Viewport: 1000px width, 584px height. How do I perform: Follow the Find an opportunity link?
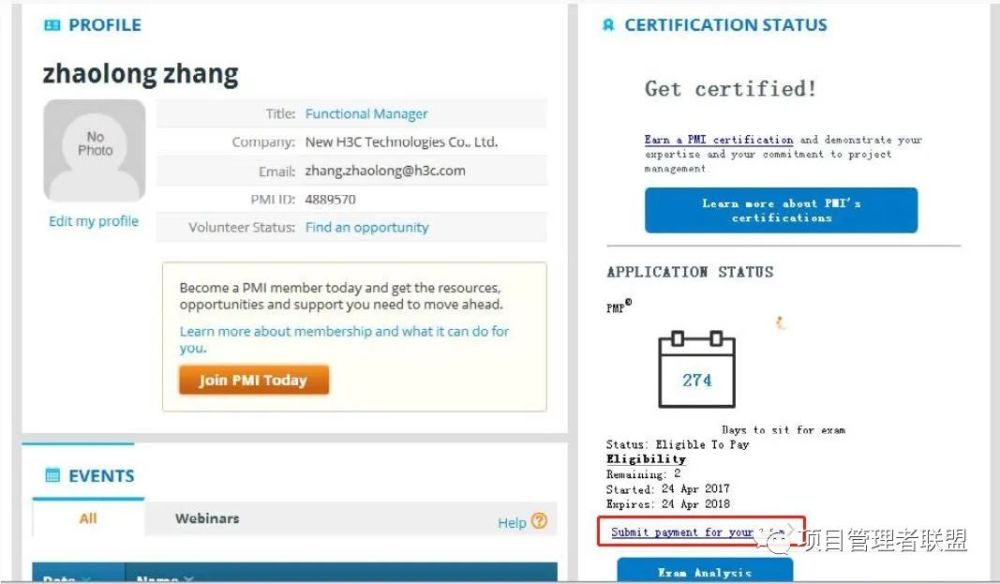click(367, 228)
